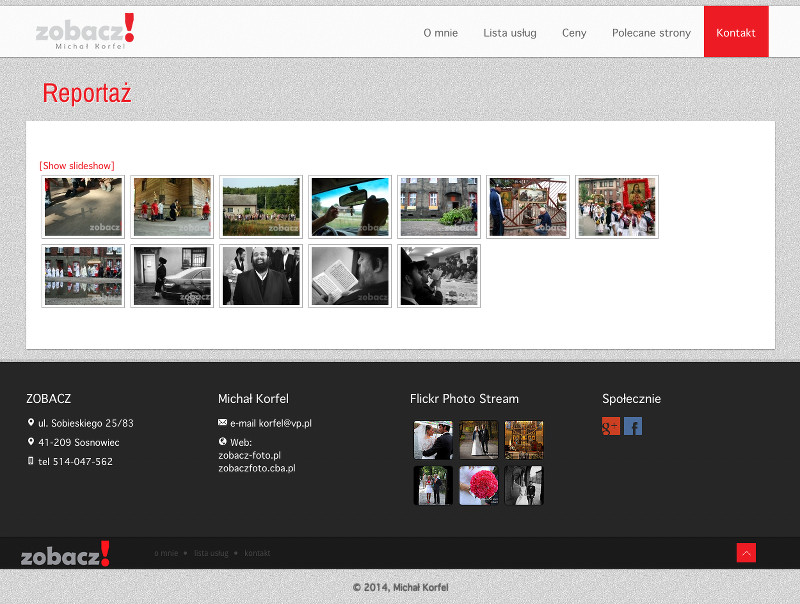Click the map pin beside ul. Sobieskiego

point(31,422)
